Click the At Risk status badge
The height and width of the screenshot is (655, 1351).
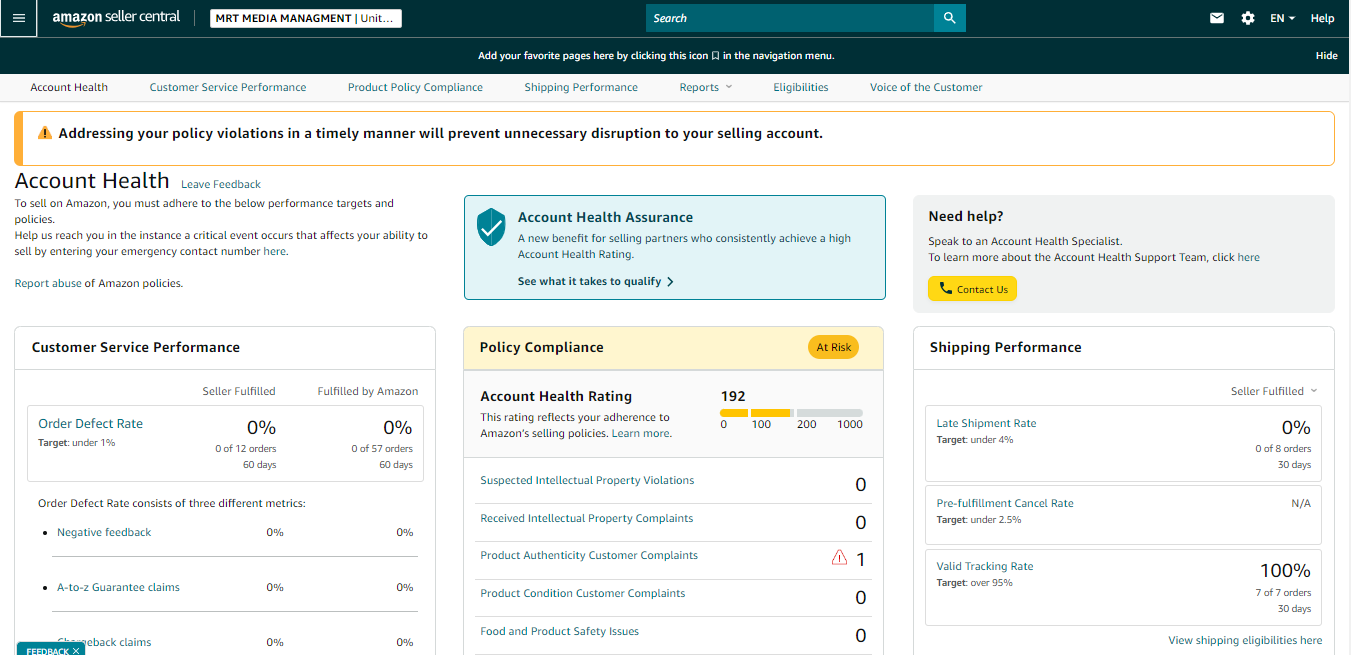click(833, 347)
